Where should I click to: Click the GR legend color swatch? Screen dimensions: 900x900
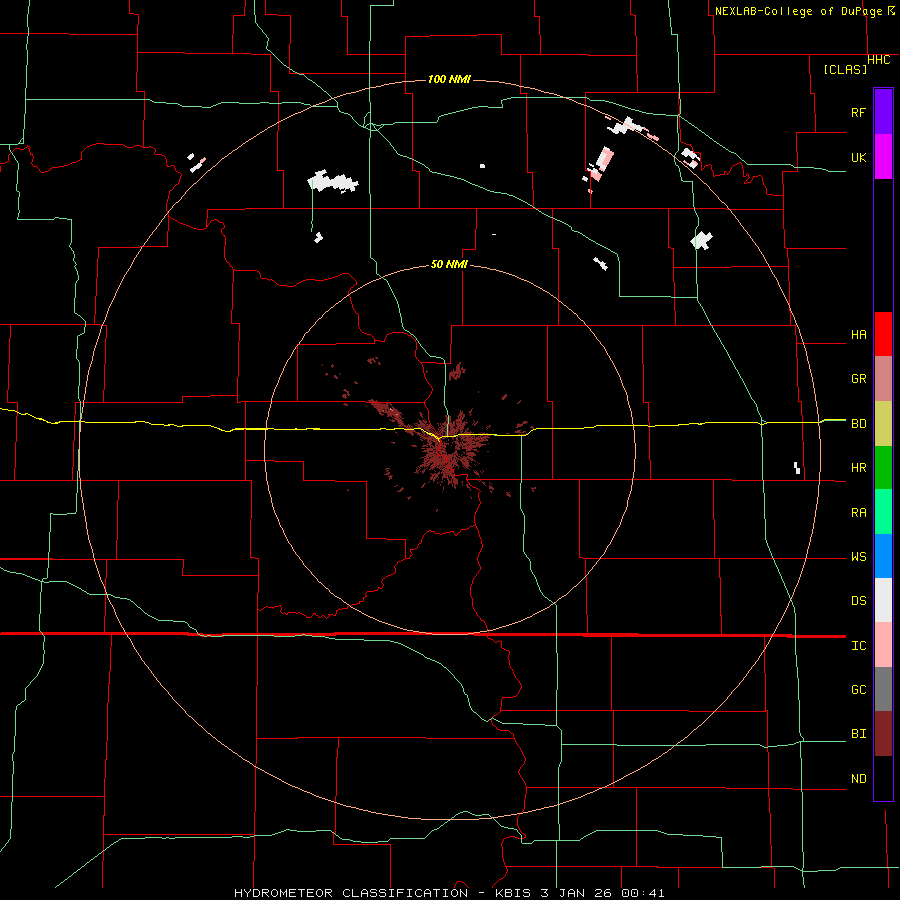883,378
